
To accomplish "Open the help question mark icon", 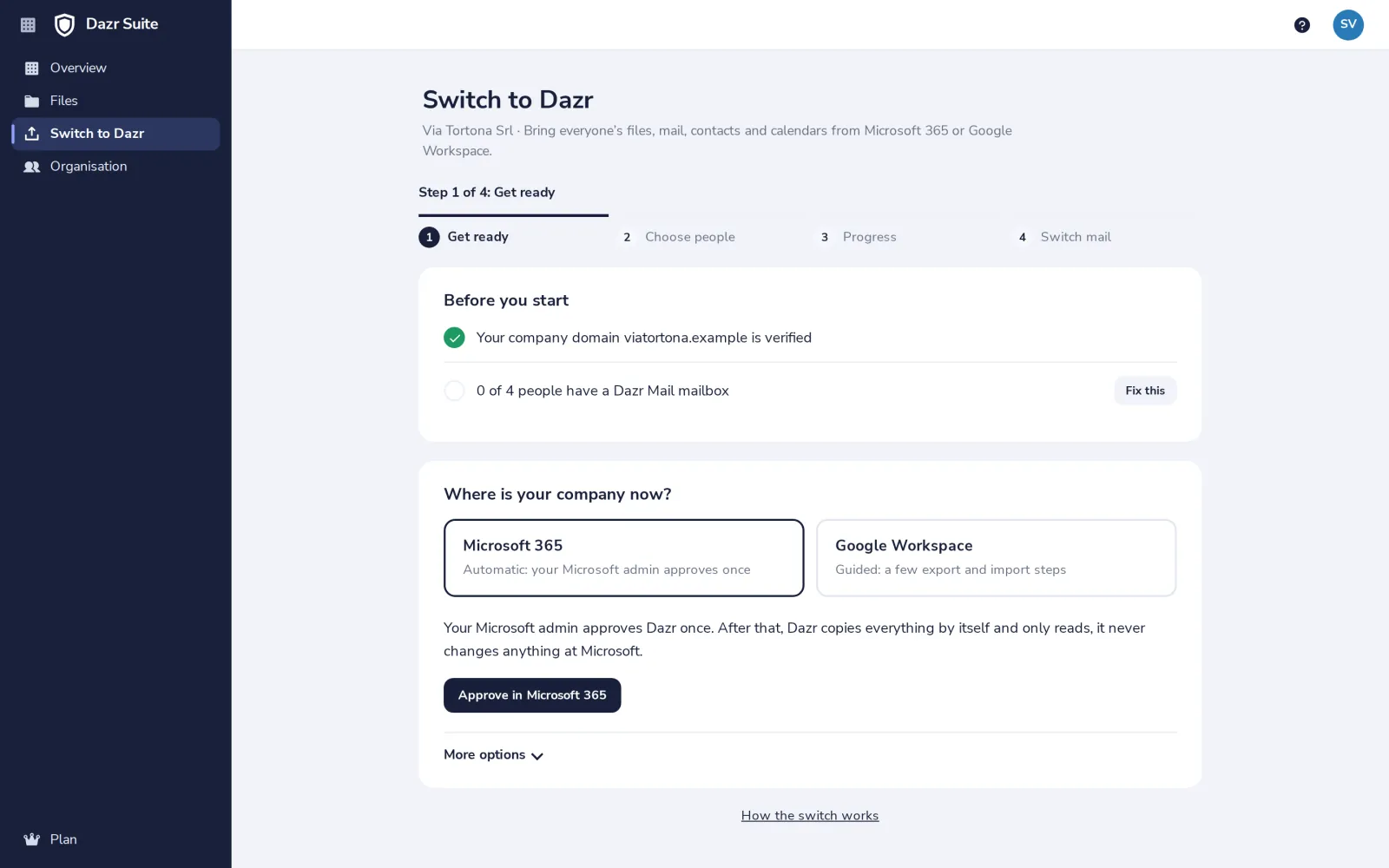I will tap(1301, 25).
